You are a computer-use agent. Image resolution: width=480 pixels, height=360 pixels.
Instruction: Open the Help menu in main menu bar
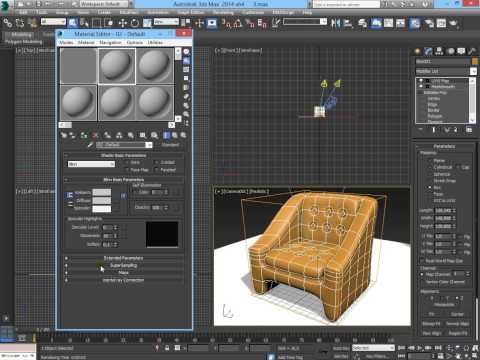pyautogui.click(x=307, y=12)
